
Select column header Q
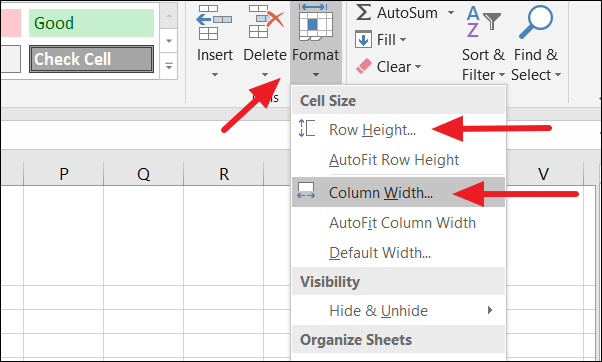[x=144, y=174]
